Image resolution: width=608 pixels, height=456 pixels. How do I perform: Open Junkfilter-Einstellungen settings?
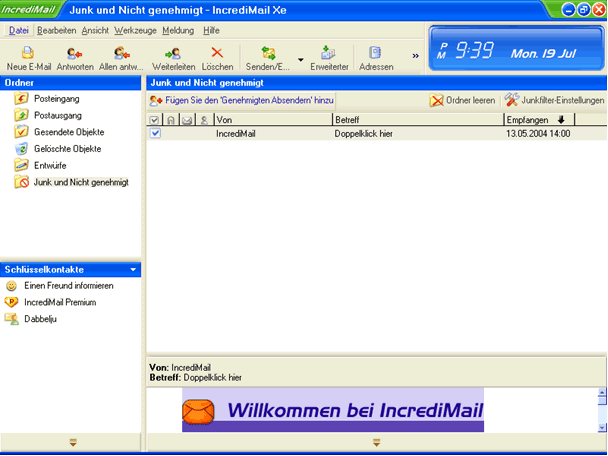click(554, 100)
